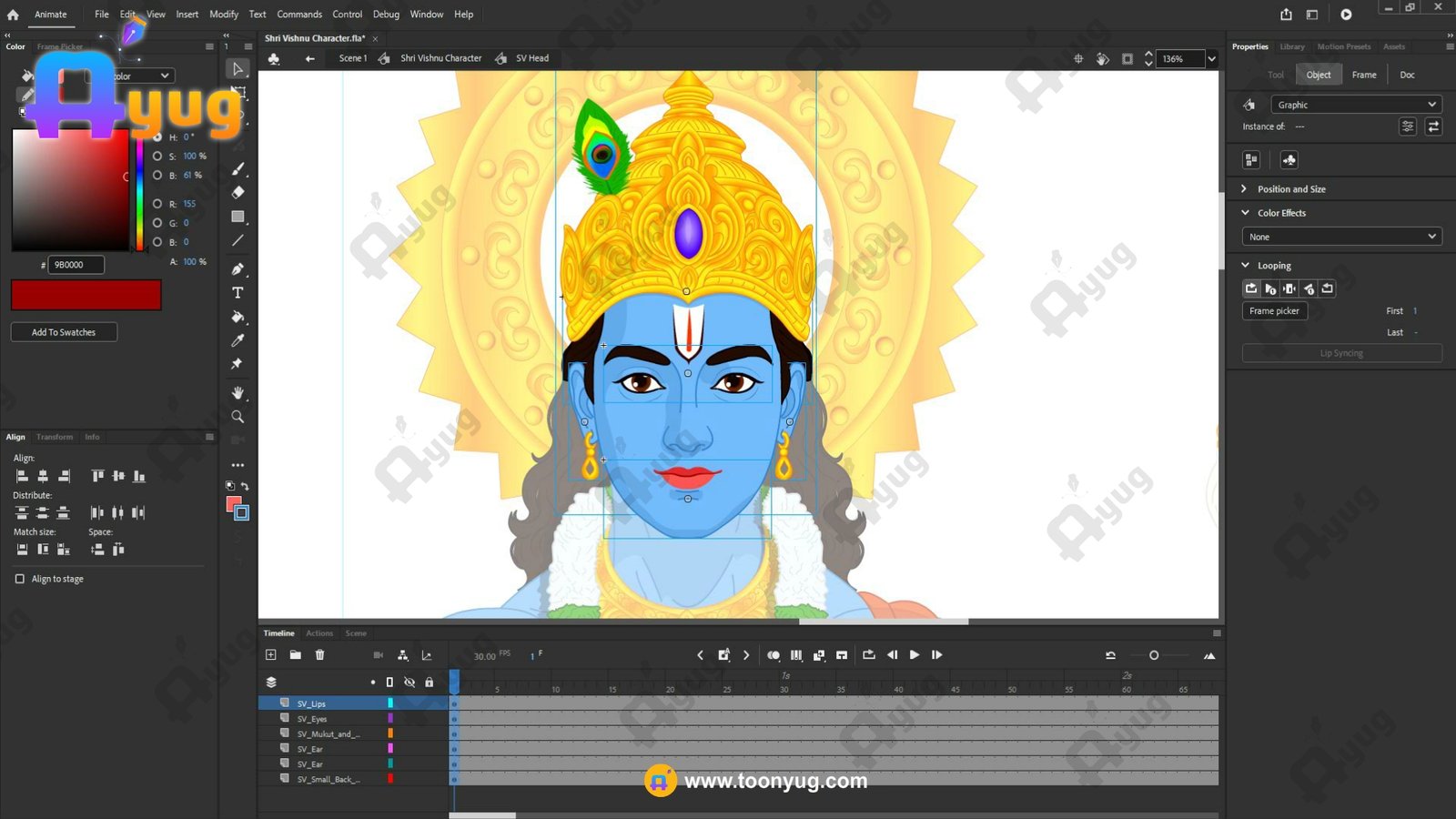Select the Rectangle tool

[238, 217]
